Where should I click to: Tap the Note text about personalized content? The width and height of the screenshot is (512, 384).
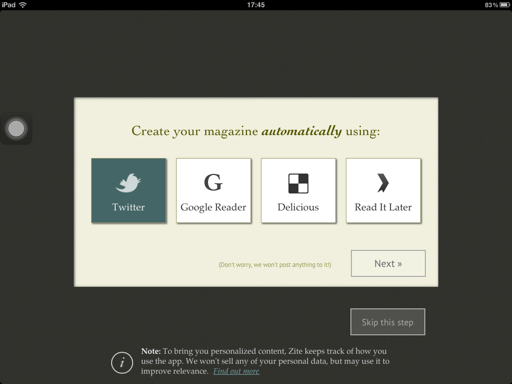(x=265, y=361)
